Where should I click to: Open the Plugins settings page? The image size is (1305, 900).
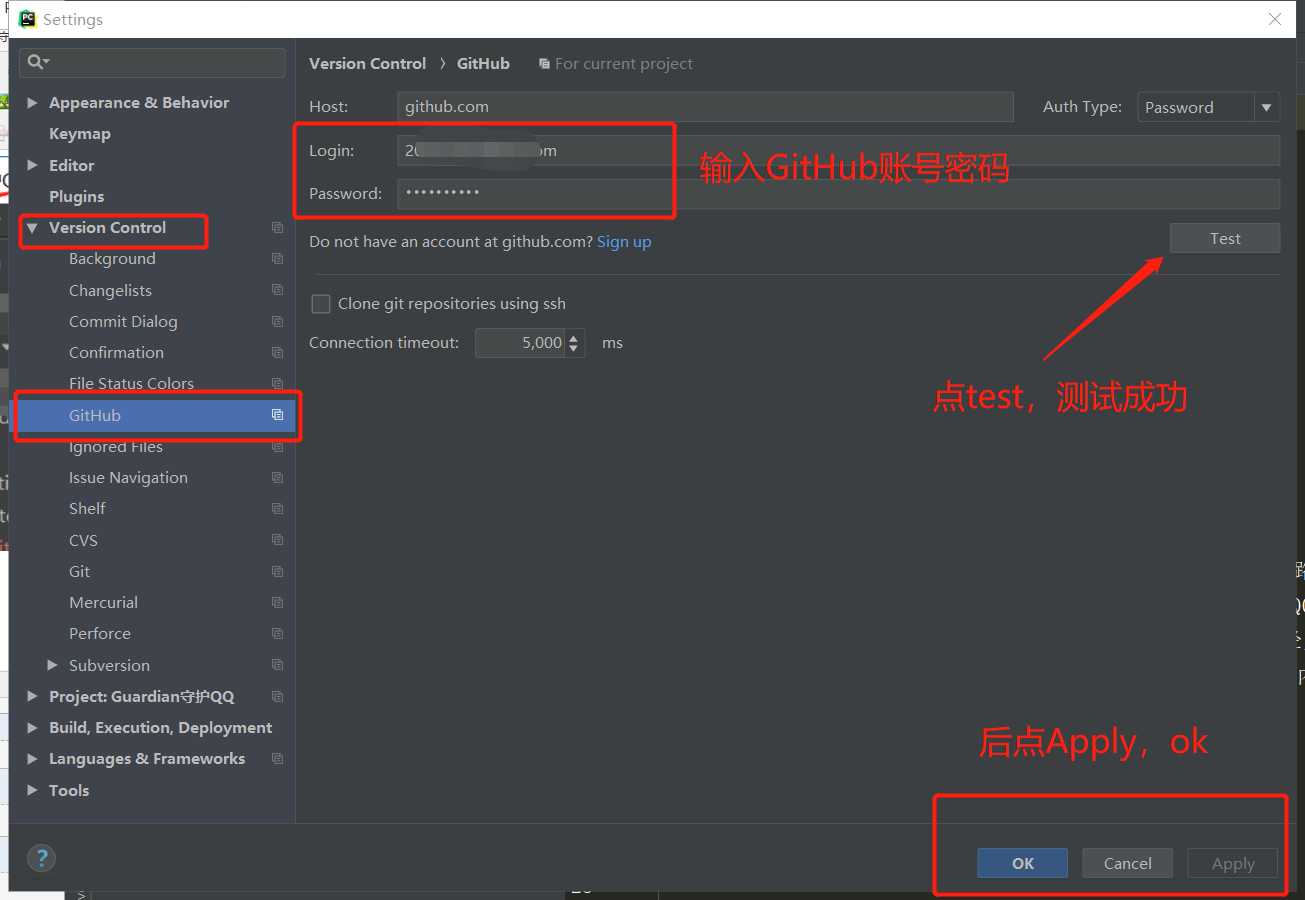tap(76, 197)
